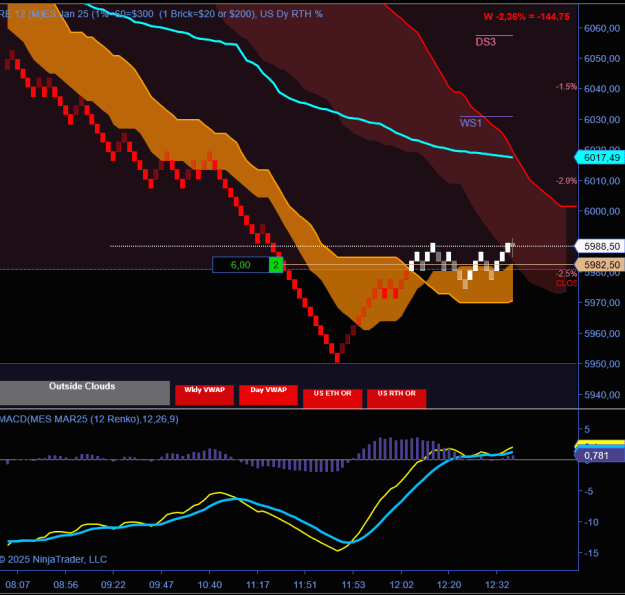The width and height of the screenshot is (625, 595).
Task: Click the 6060,00 price axis label
Action: tap(602, 28)
